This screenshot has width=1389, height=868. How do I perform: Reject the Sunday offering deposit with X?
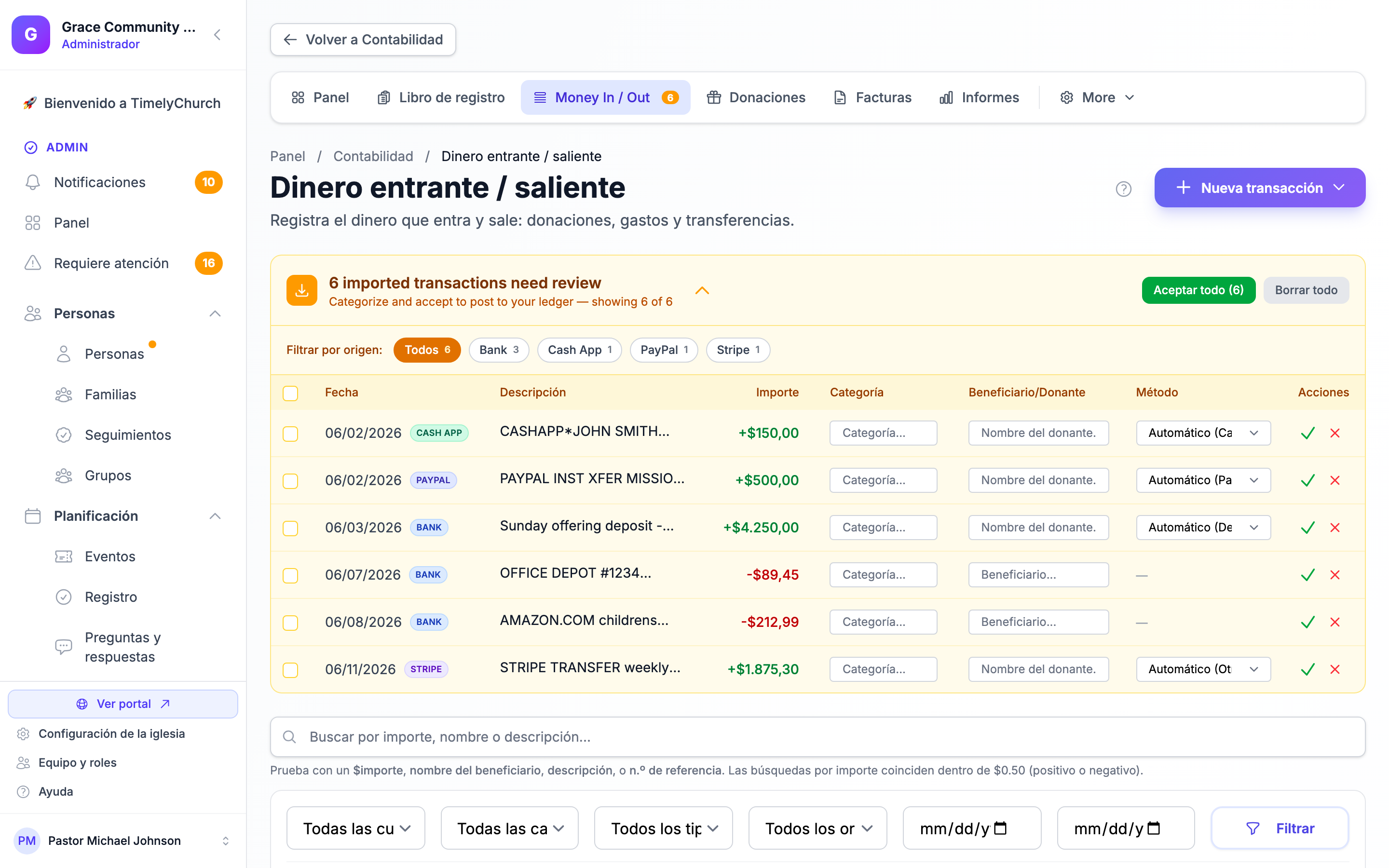click(x=1335, y=528)
